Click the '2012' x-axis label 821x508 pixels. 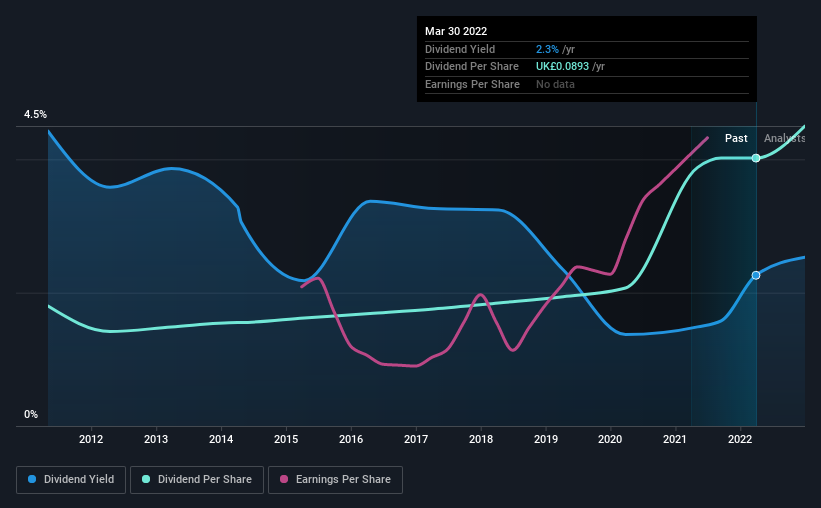coord(91,439)
